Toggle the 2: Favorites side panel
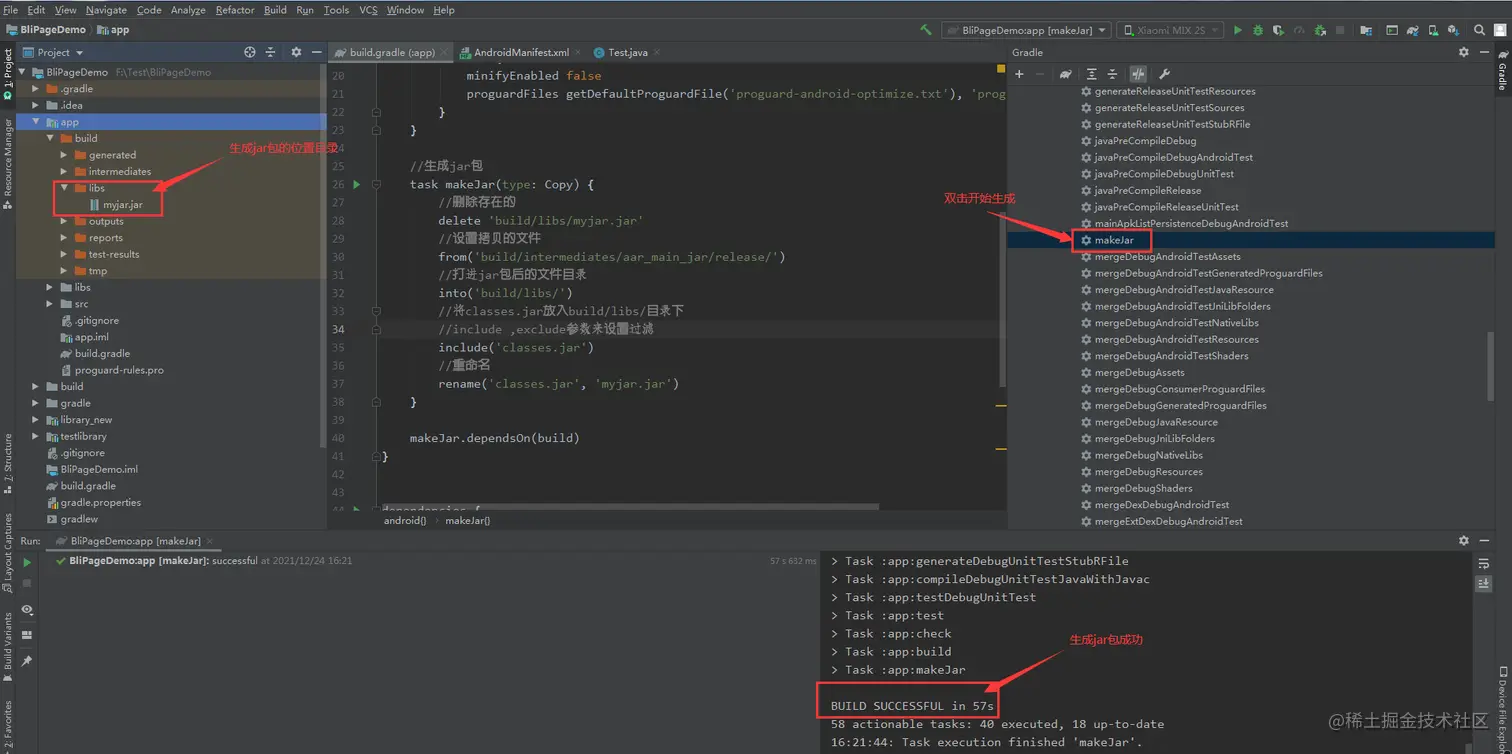Image resolution: width=1512 pixels, height=754 pixels. [x=8, y=722]
